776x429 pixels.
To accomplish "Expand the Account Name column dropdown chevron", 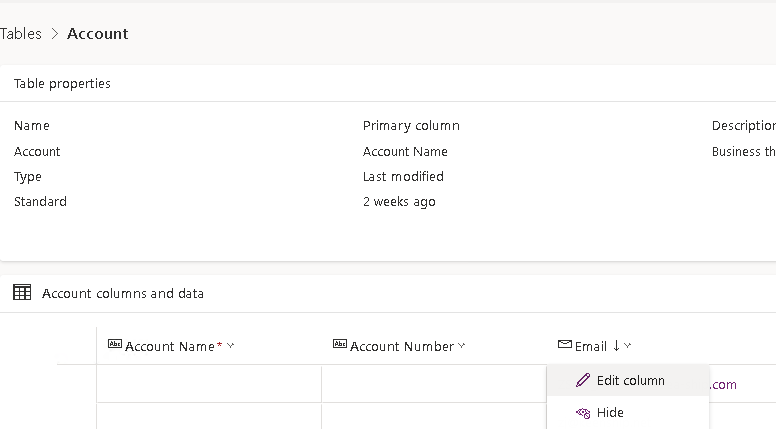I will click(x=231, y=346).
